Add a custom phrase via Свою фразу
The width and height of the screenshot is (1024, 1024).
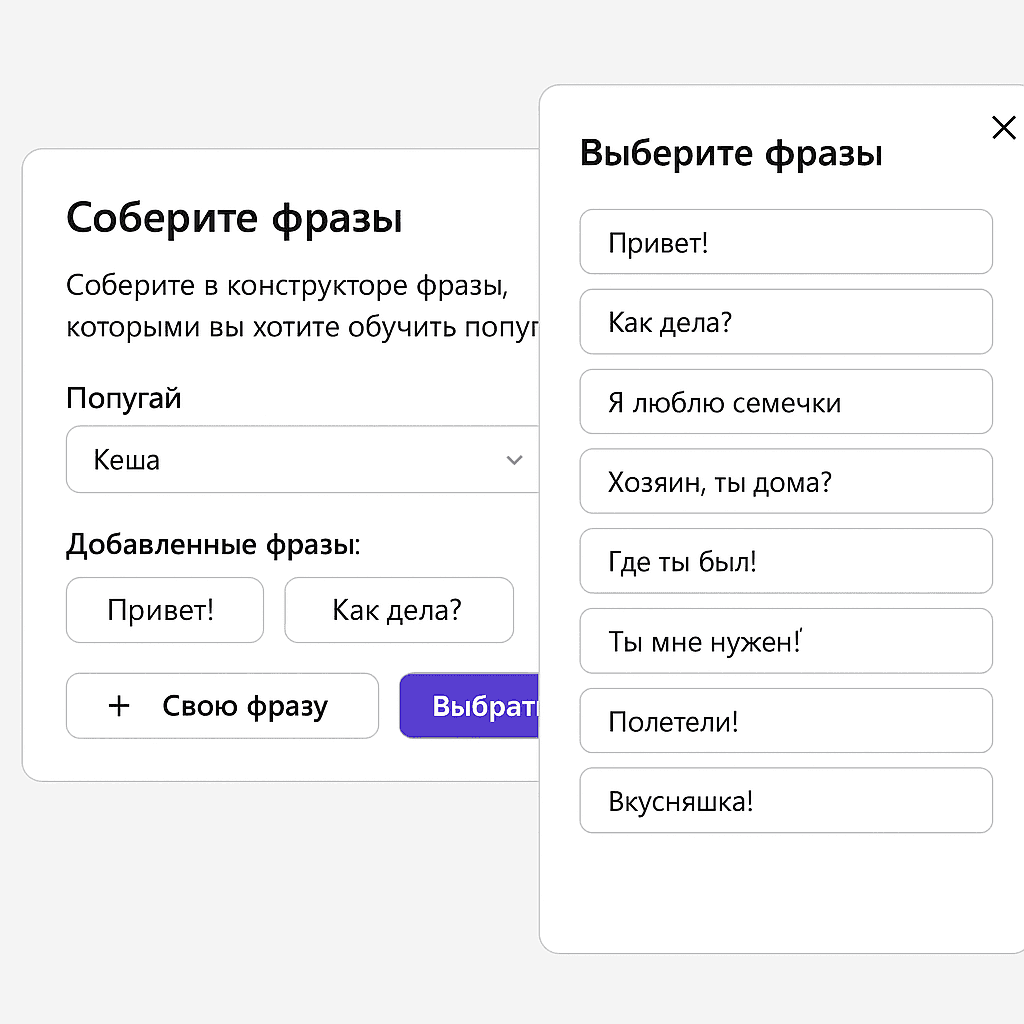[222, 705]
